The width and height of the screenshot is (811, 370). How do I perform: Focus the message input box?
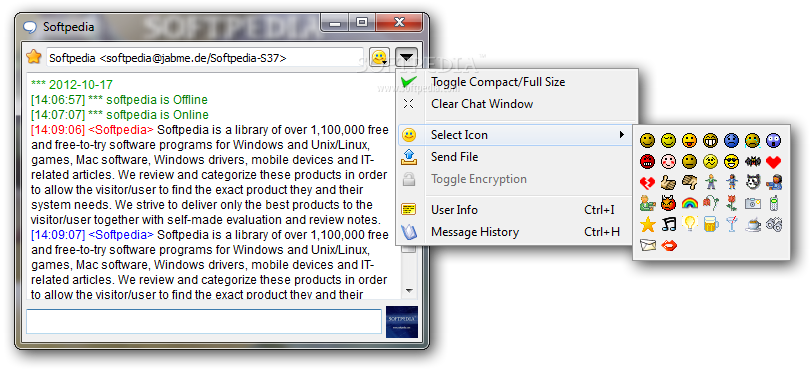coord(204,321)
